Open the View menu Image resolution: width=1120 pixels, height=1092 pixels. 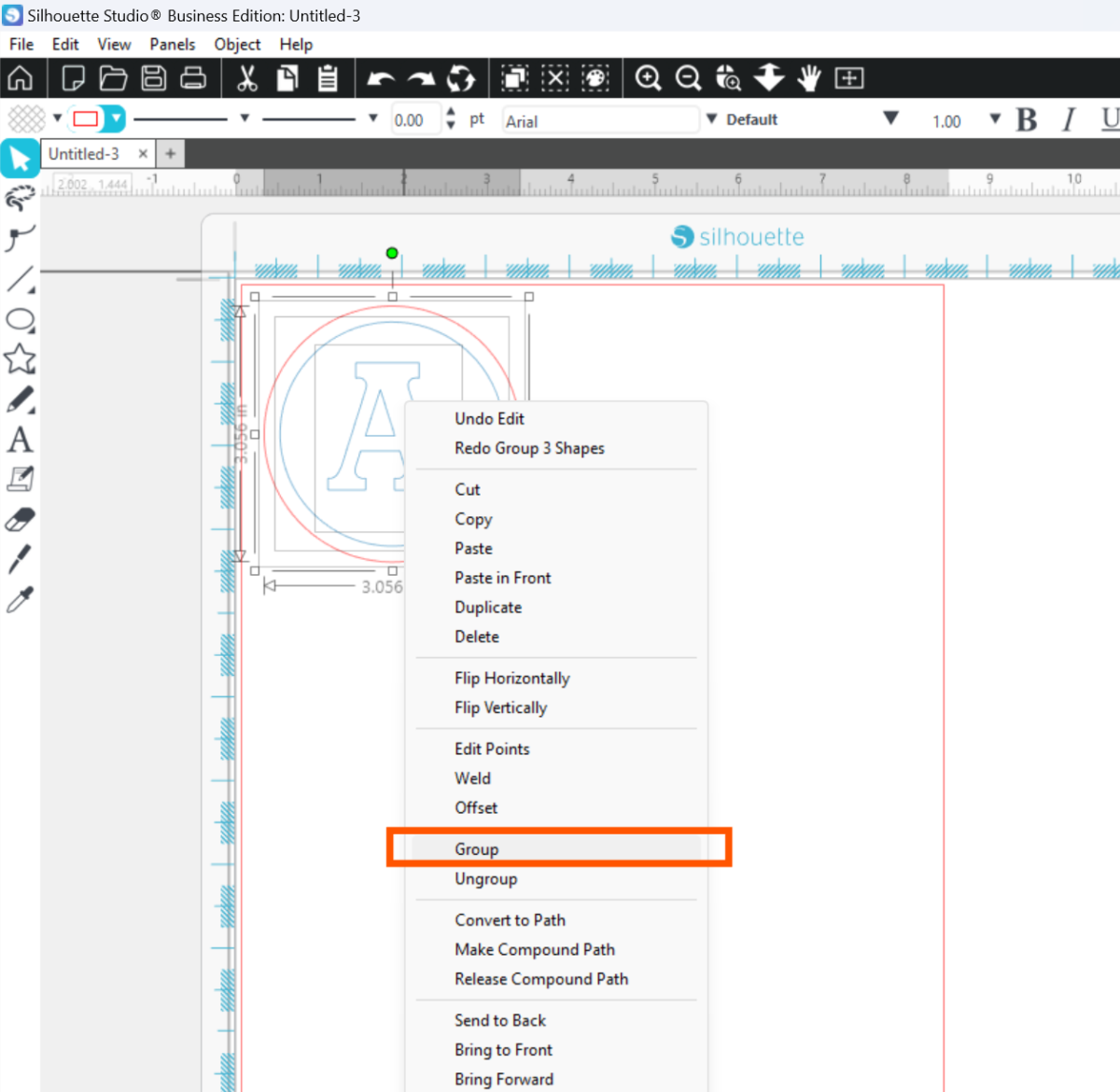tap(114, 44)
